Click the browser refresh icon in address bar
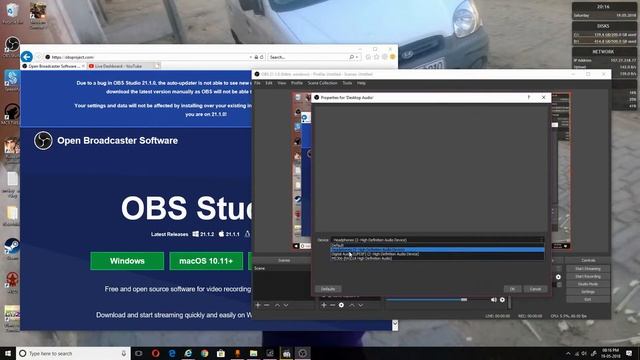 pos(262,57)
